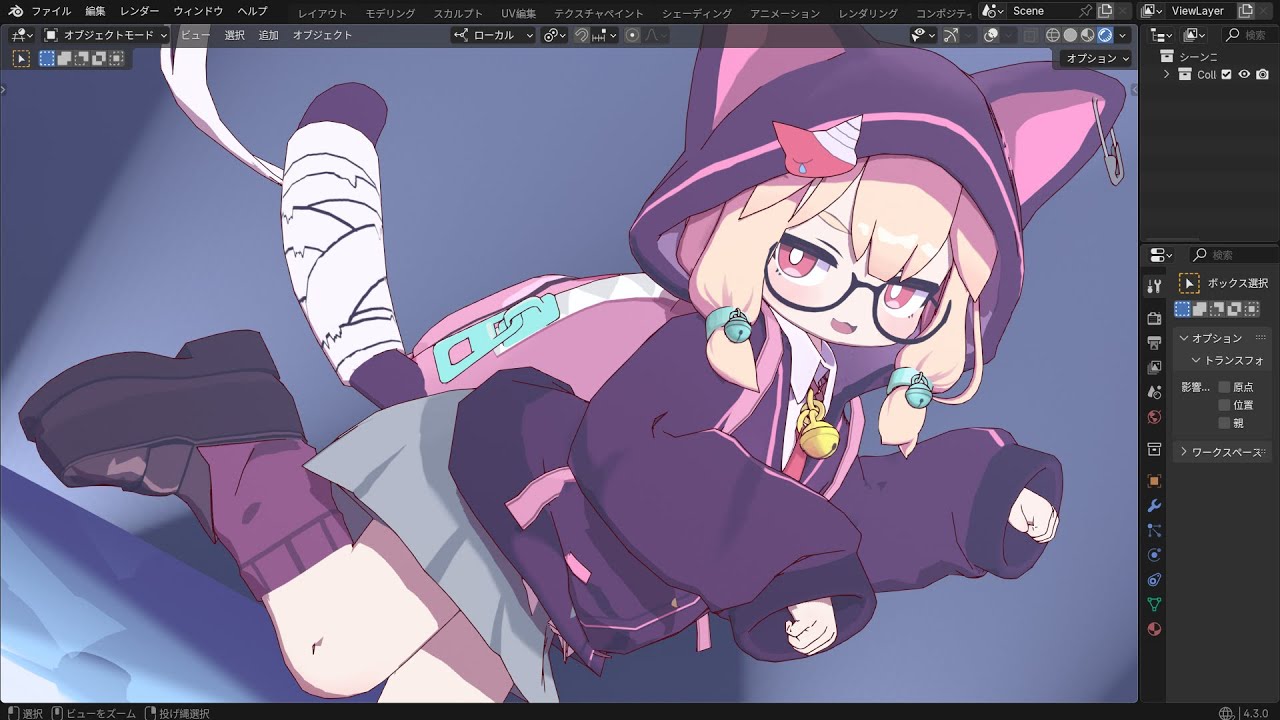
Task: Click the ViewLayer name field
Action: 1200,11
